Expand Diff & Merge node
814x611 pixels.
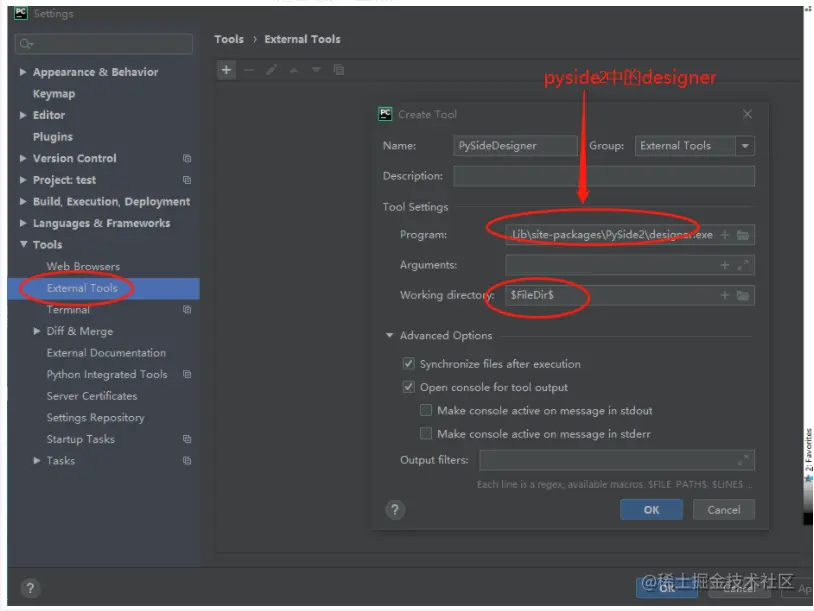click(x=36, y=331)
